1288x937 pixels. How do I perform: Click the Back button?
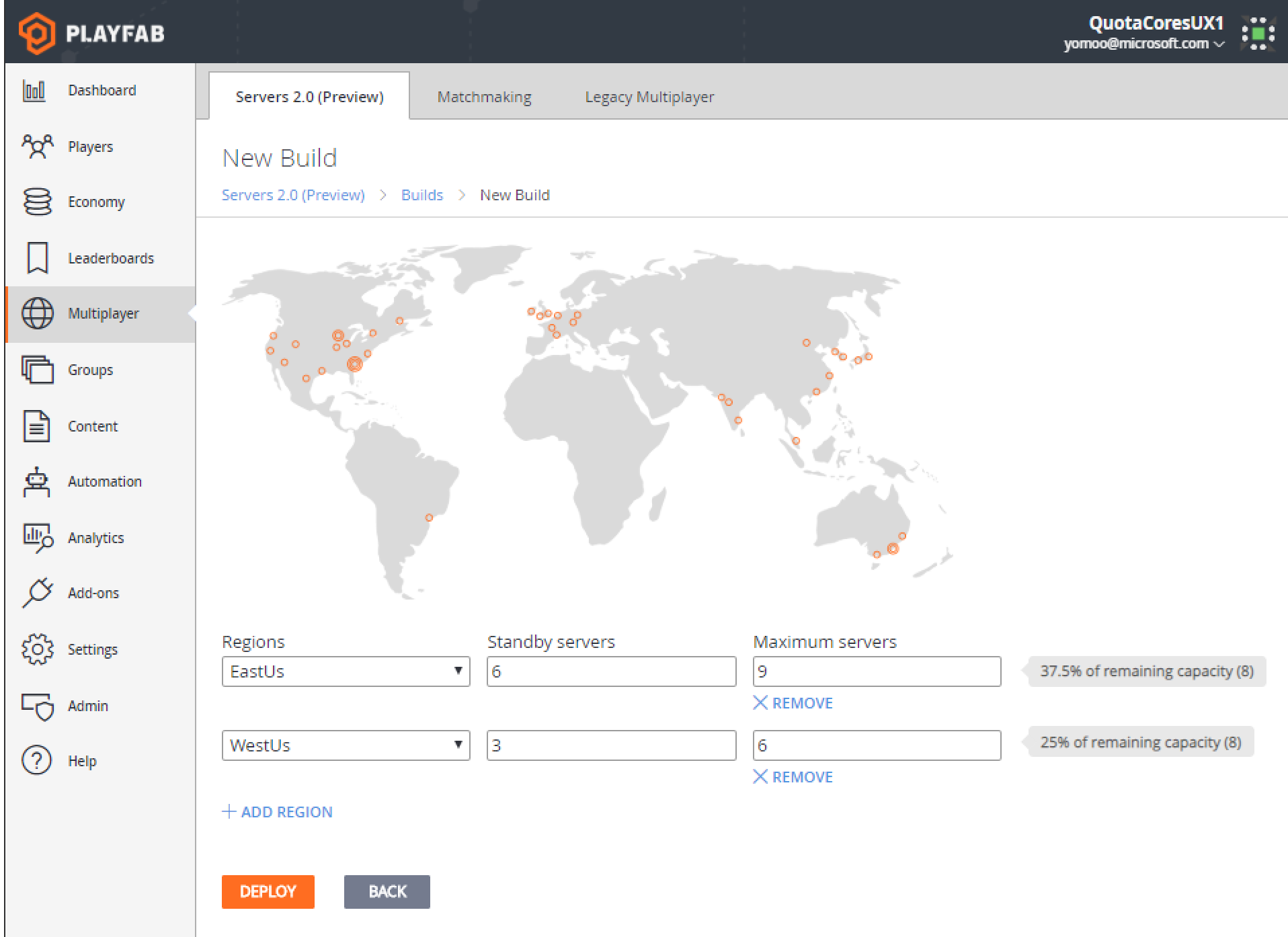coord(387,892)
